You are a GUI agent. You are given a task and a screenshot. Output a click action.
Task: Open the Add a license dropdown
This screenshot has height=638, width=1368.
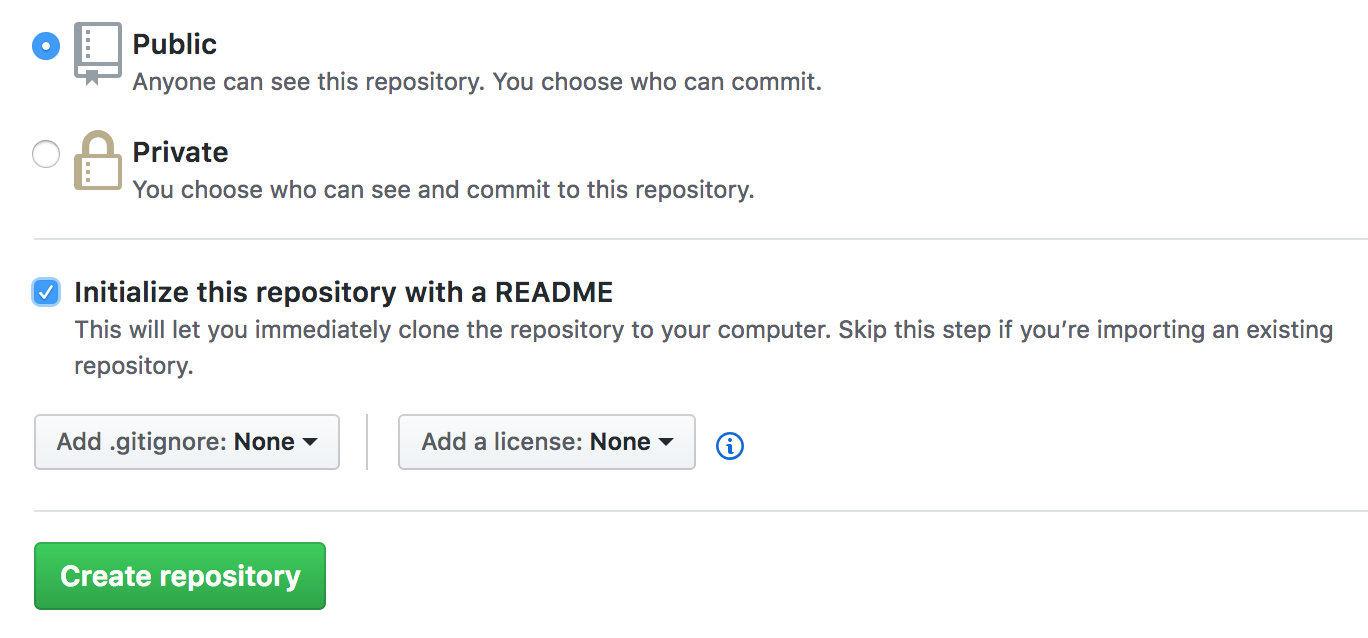click(547, 442)
